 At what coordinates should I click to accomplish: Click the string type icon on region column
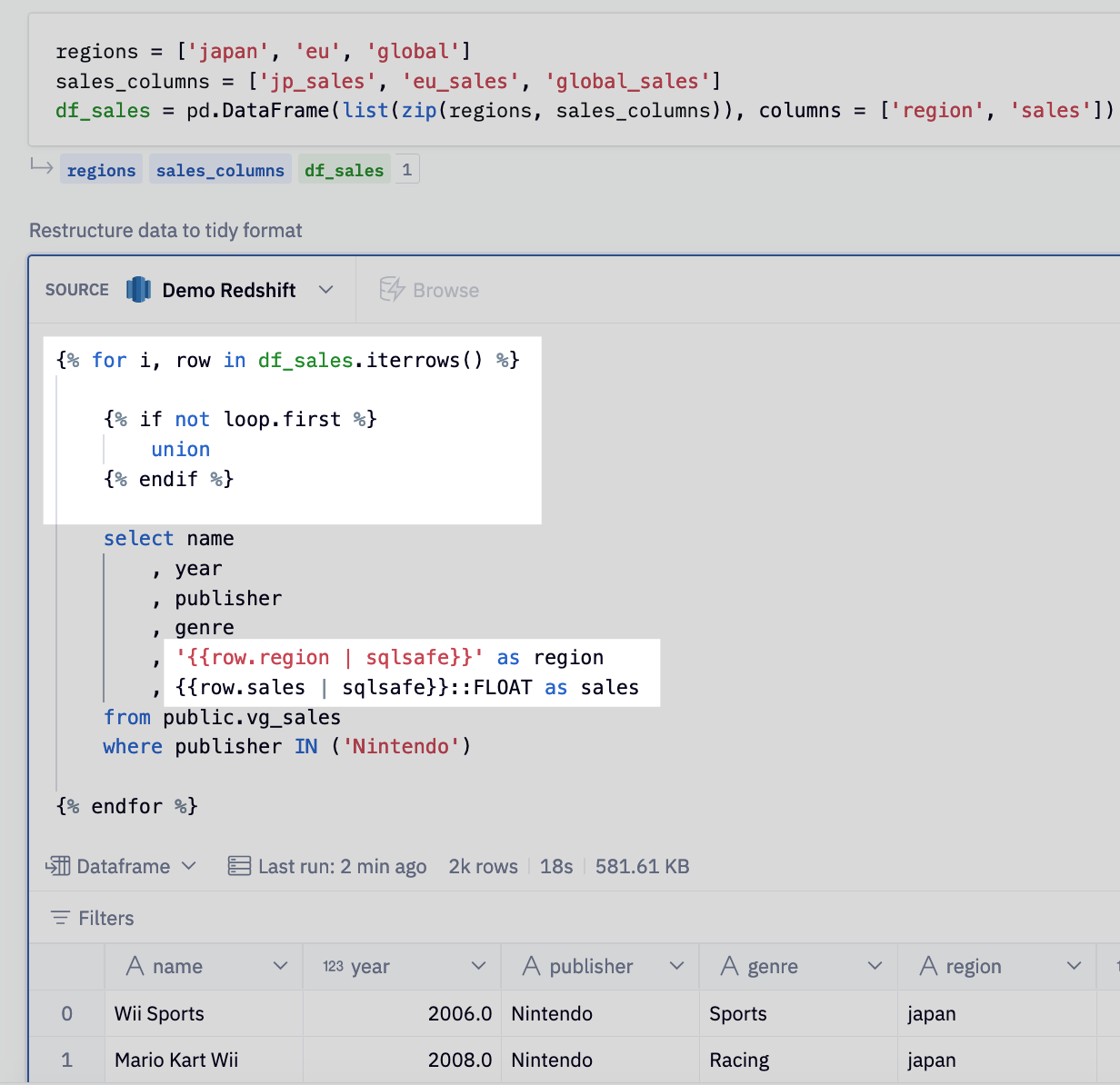click(x=928, y=966)
